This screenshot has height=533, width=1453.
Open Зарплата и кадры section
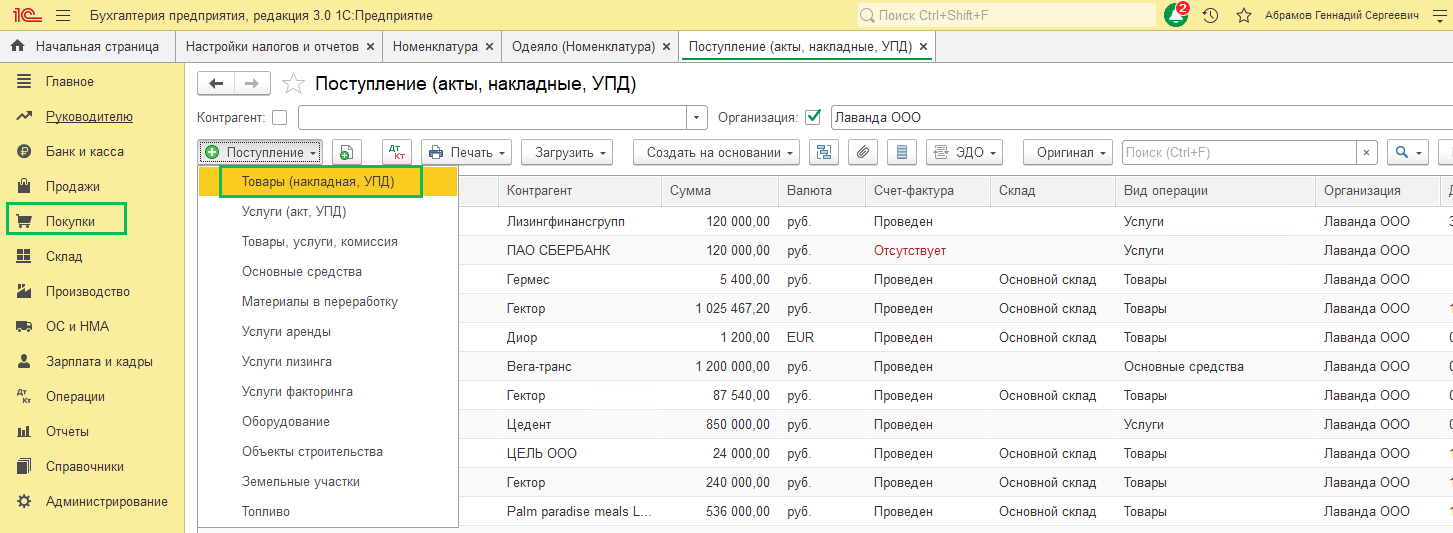[x=99, y=361]
